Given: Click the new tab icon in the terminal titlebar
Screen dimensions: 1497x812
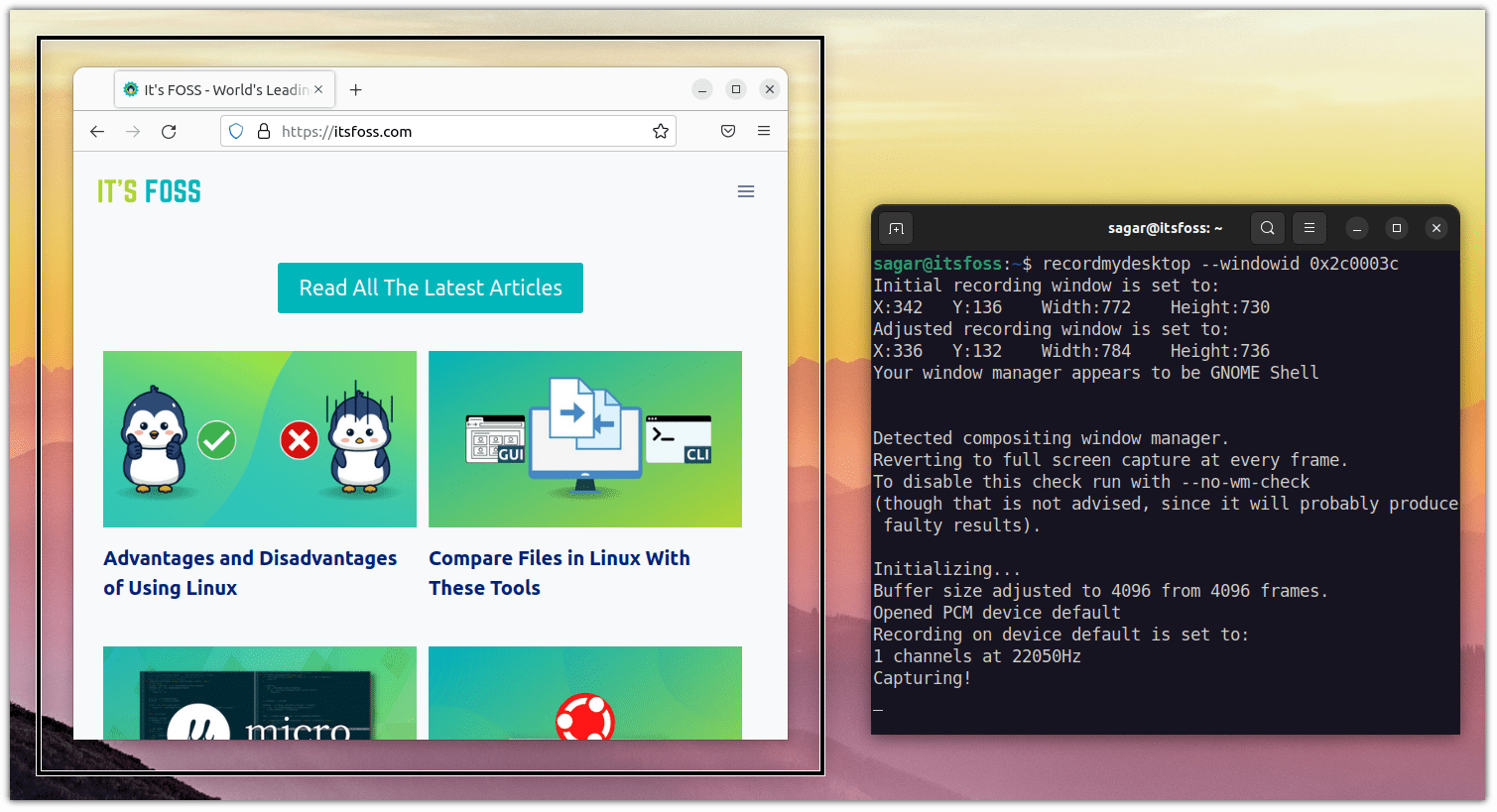Looking at the screenshot, I should pyautogui.click(x=895, y=227).
